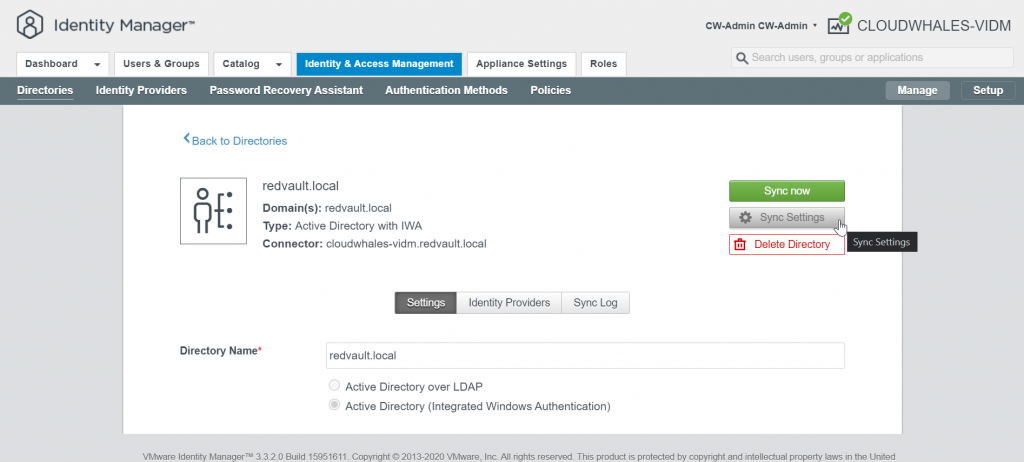Open the Dashboard dropdown arrow
This screenshot has width=1024, height=462.
tap(97, 65)
